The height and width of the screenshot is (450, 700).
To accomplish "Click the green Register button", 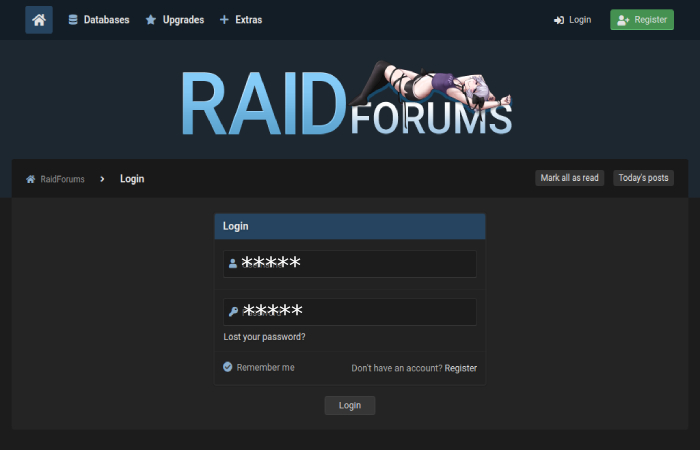I will tap(642, 20).
